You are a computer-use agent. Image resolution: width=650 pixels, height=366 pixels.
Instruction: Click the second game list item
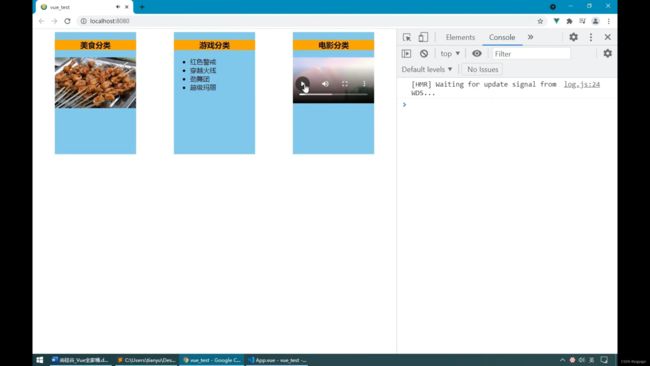[x=203, y=70]
